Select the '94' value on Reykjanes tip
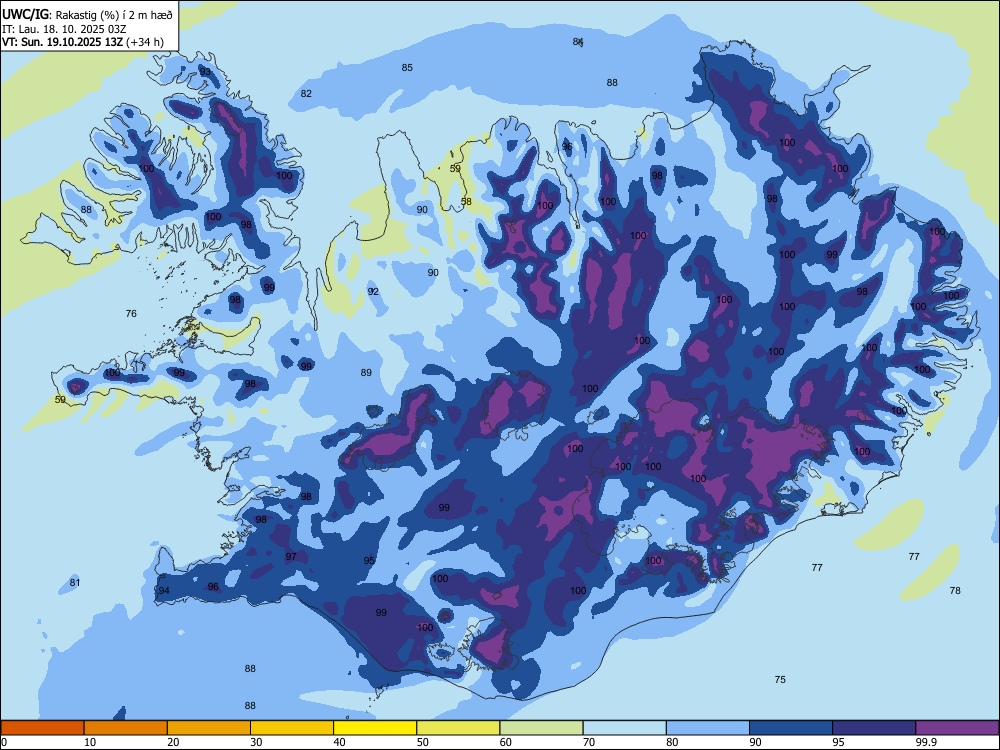This screenshot has height=750, width=1000. click(x=164, y=591)
